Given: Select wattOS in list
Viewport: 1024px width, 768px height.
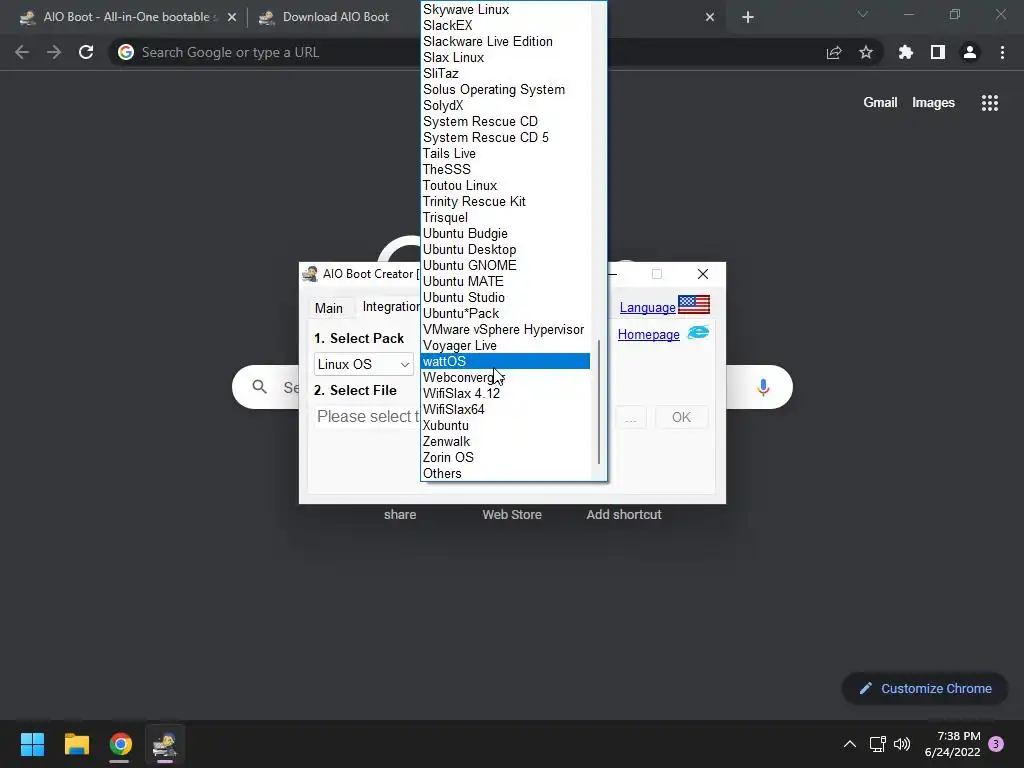Looking at the screenshot, I should point(505,361).
